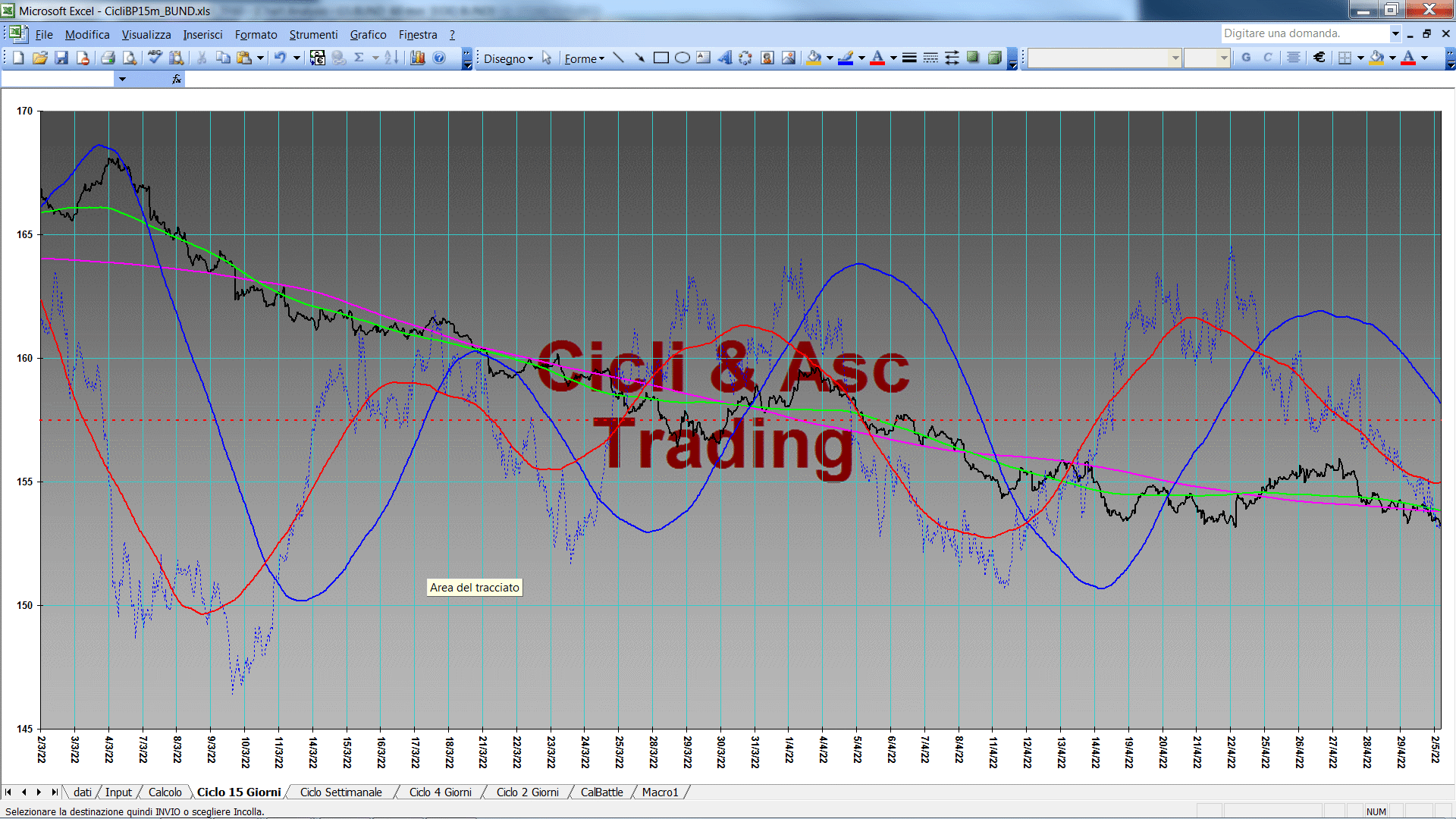Screen dimensions: 1456x819
Task: Expand the Borders dropdown arrow
Action: click(1360, 58)
